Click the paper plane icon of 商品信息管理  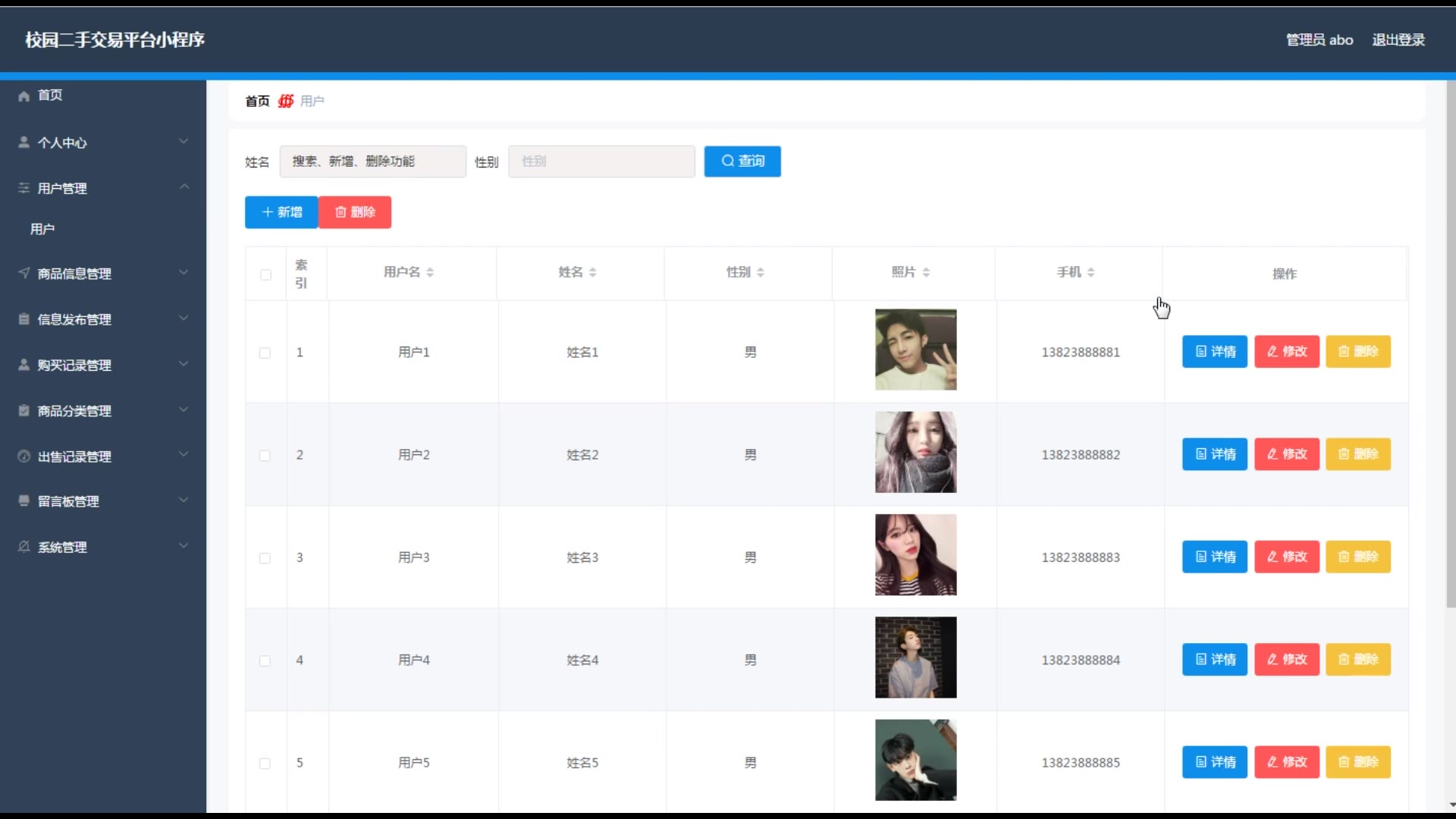[x=24, y=273]
